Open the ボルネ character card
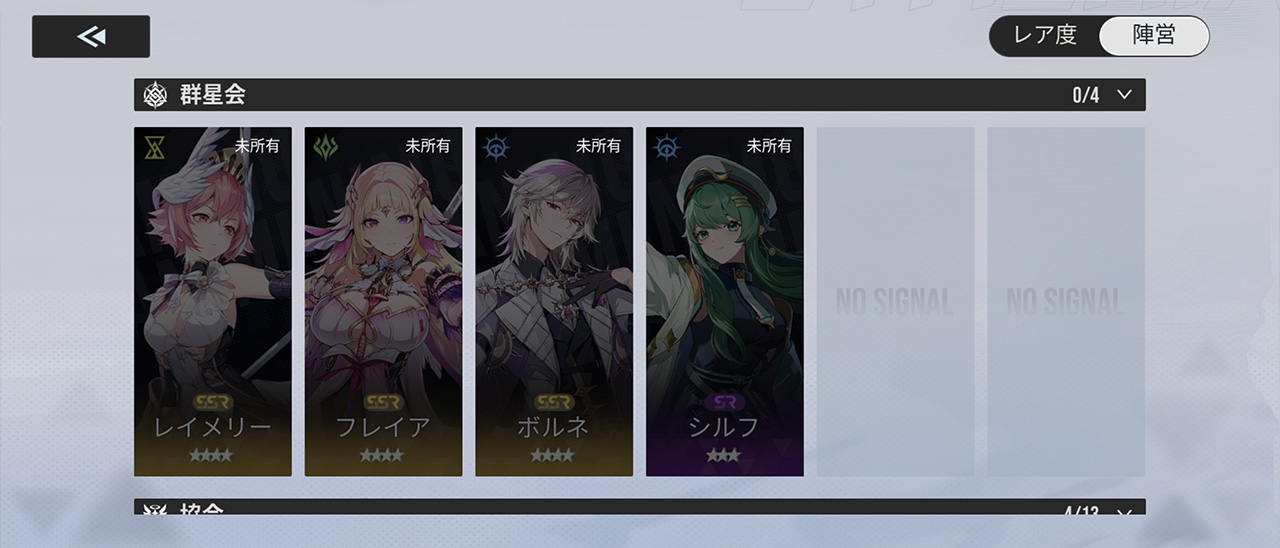The height and width of the screenshot is (548, 1280). 554,301
